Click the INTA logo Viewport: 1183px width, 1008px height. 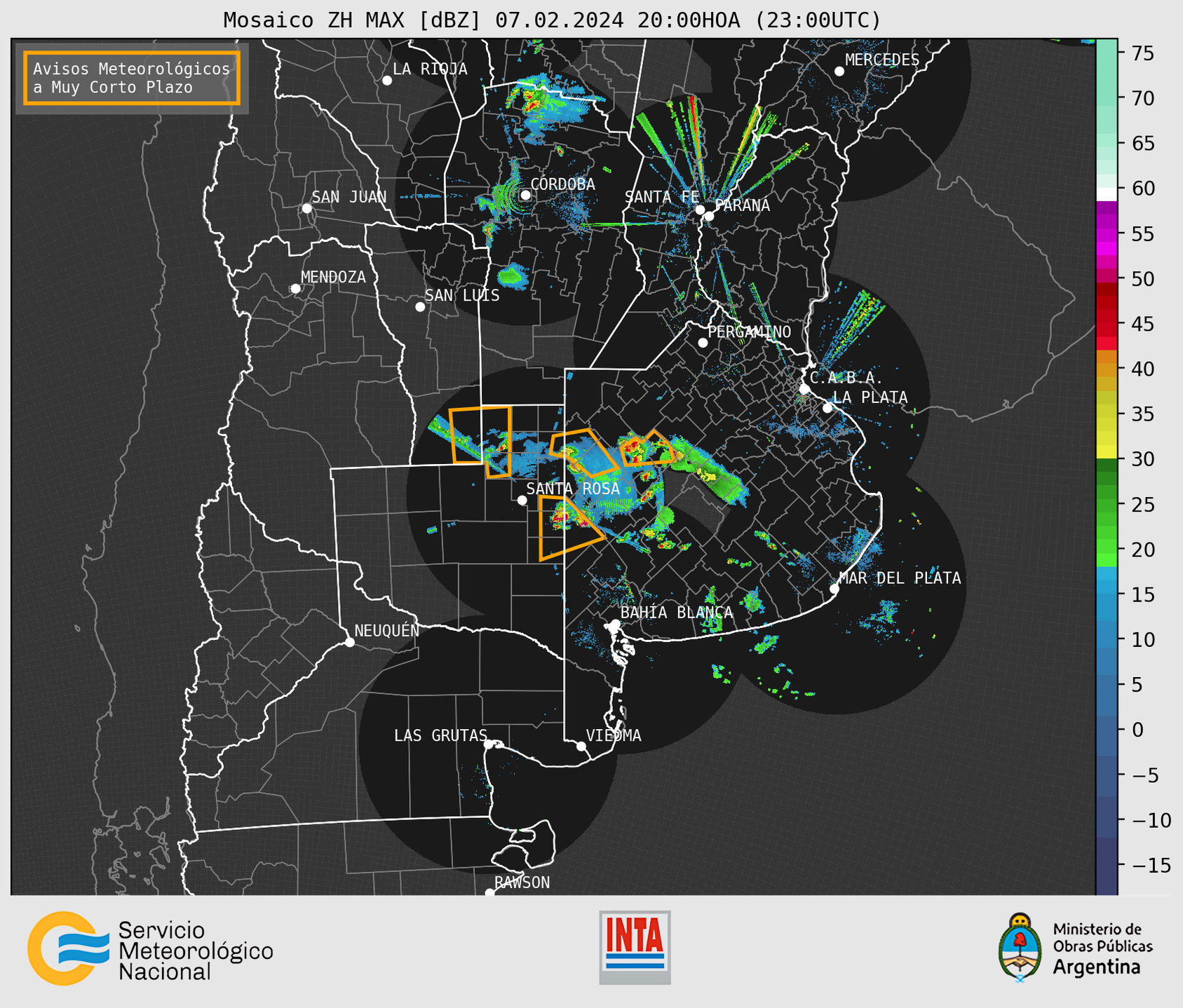click(x=635, y=947)
